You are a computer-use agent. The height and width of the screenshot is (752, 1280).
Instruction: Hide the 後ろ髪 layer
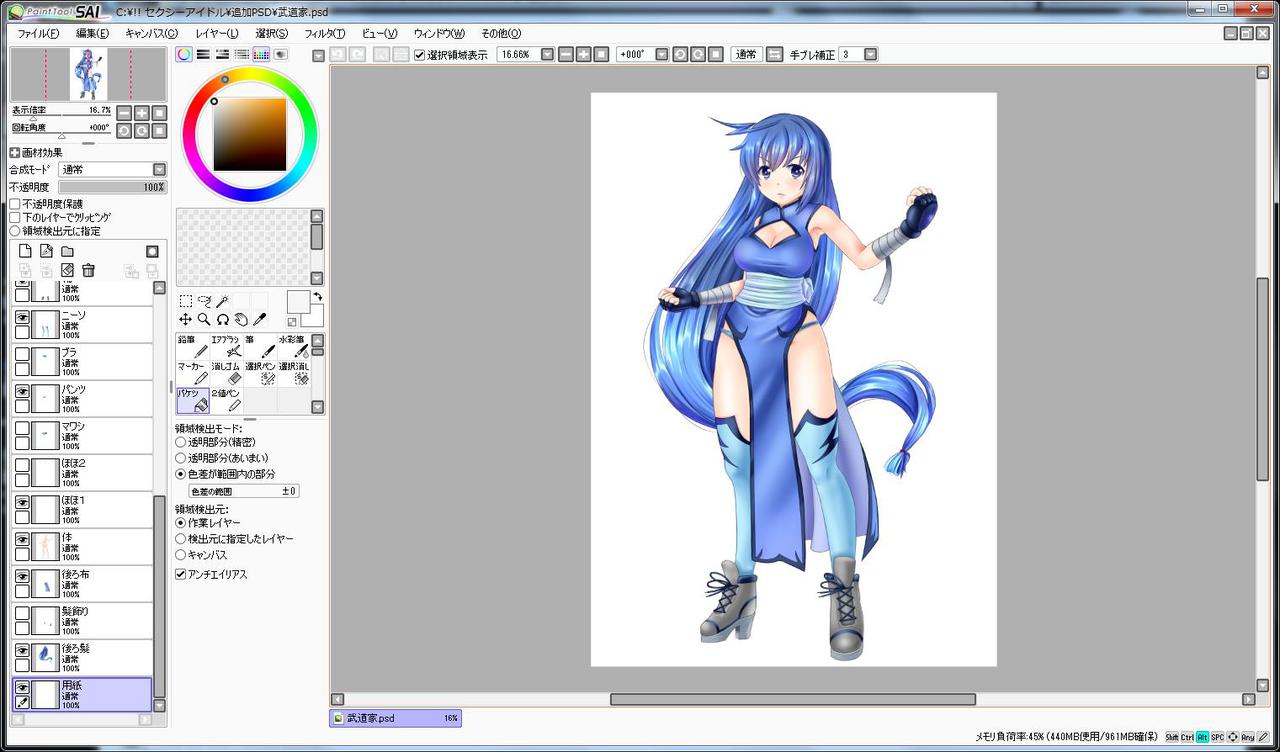coord(22,650)
